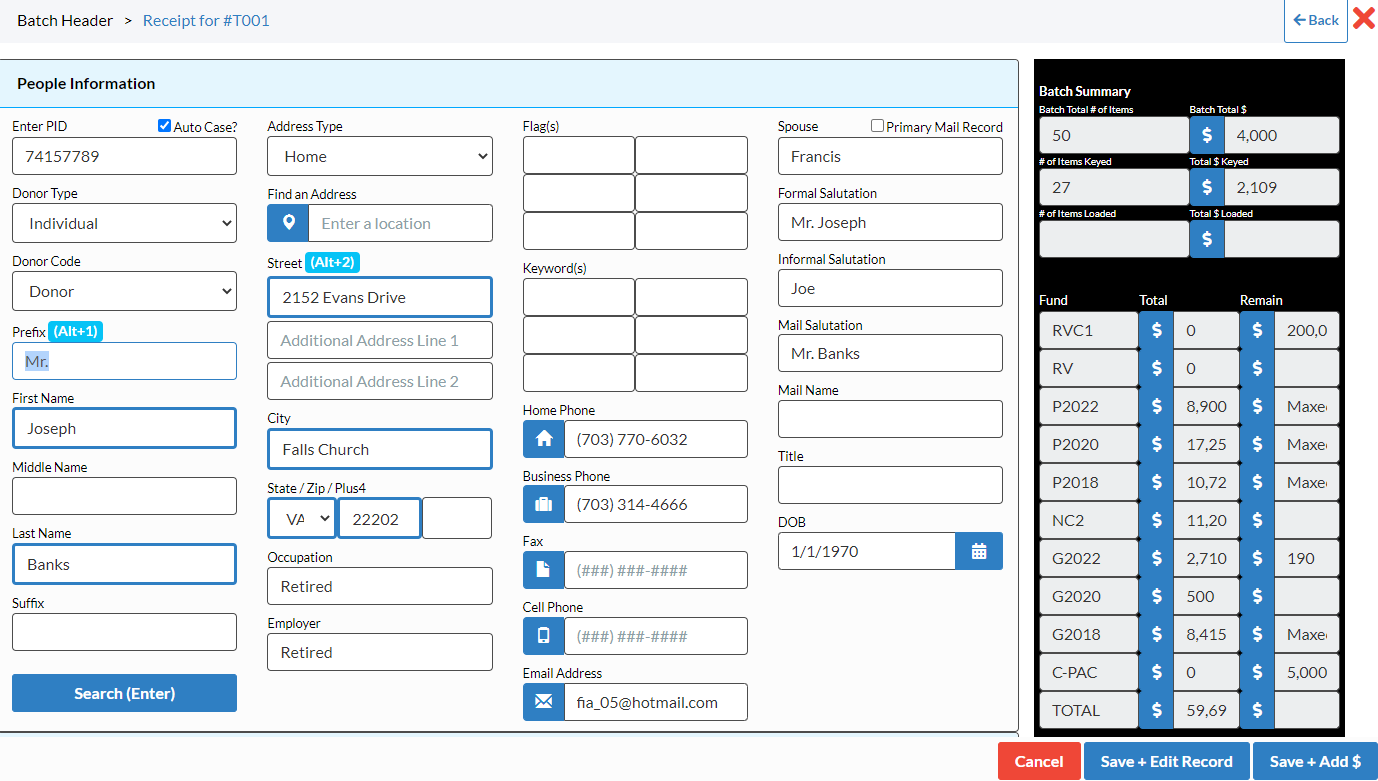Screen dimensions: 1378x781
Task: Click the fax document icon
Action: coord(543,570)
